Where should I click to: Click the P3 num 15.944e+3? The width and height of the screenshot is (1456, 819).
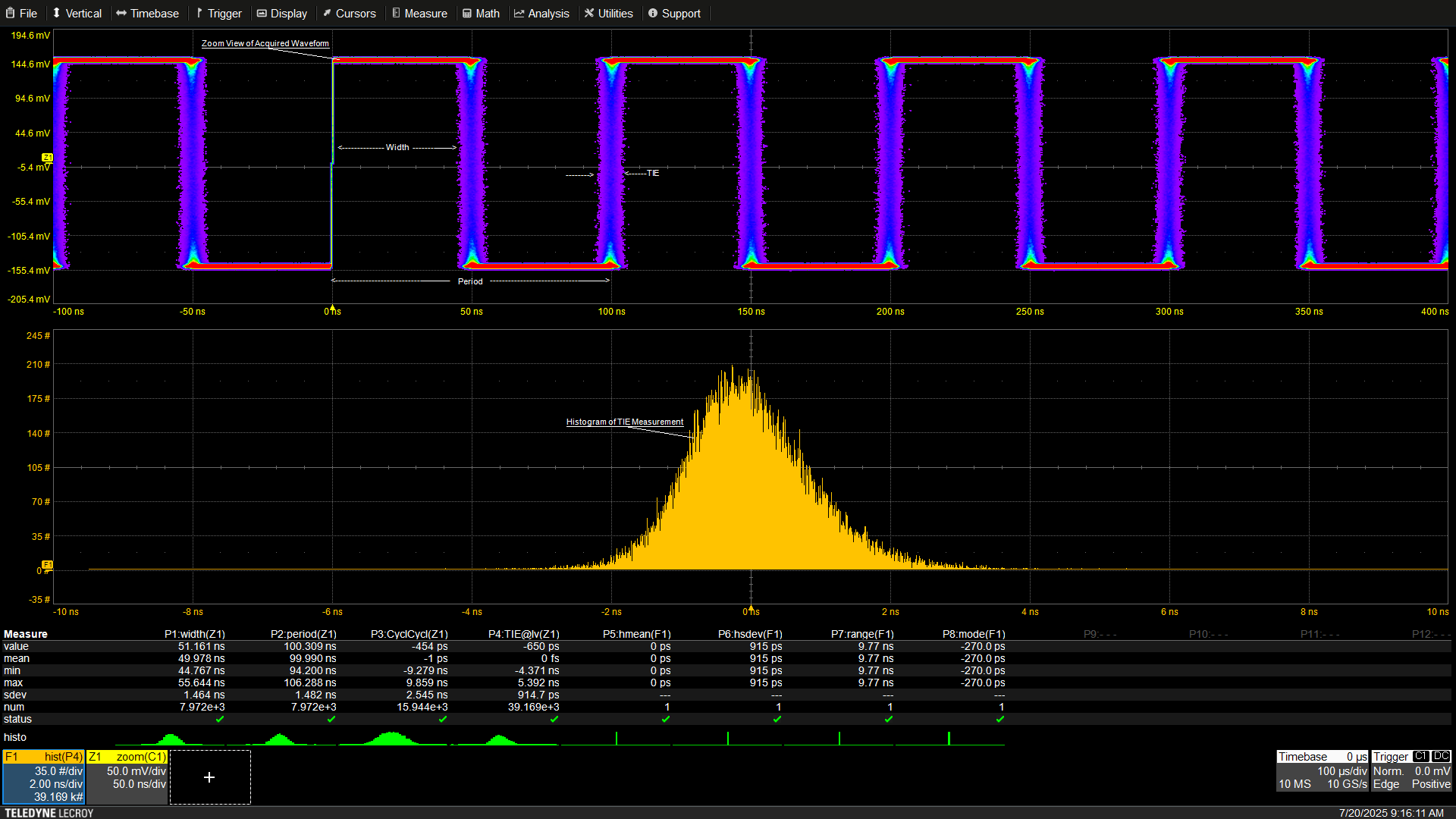coord(422,707)
